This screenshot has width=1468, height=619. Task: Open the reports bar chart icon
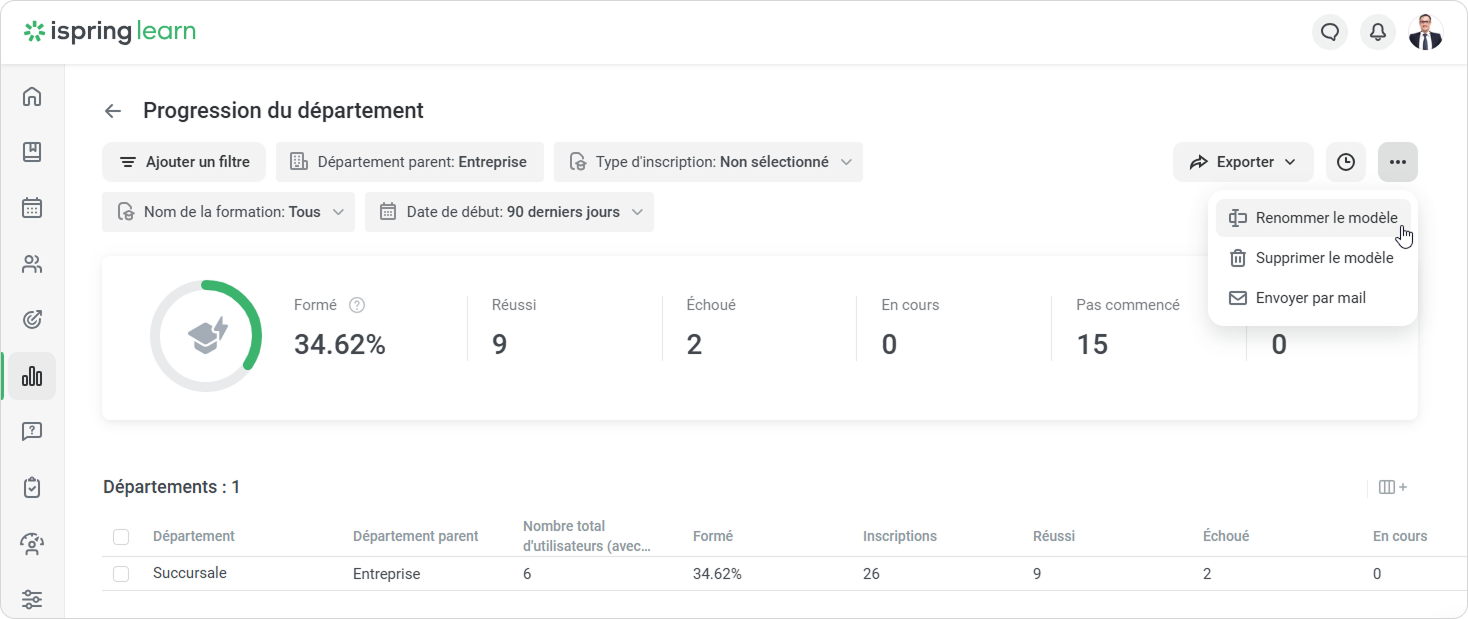(x=32, y=376)
